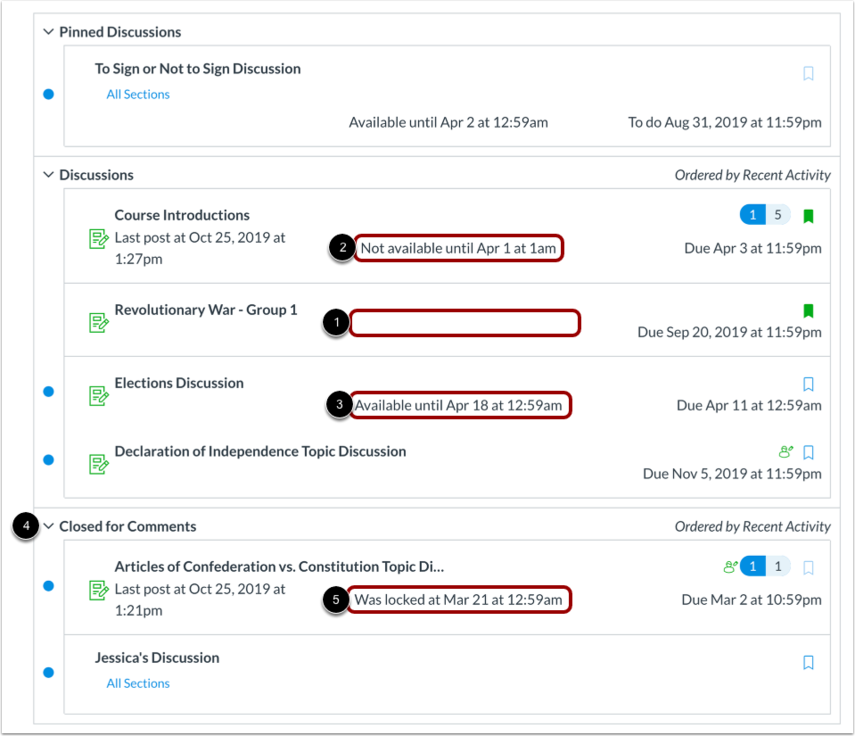This screenshot has width=855, height=736.
Task: Click 'Last post at Oct 25, 2019 at 1:21pm' text
Action: (200, 600)
